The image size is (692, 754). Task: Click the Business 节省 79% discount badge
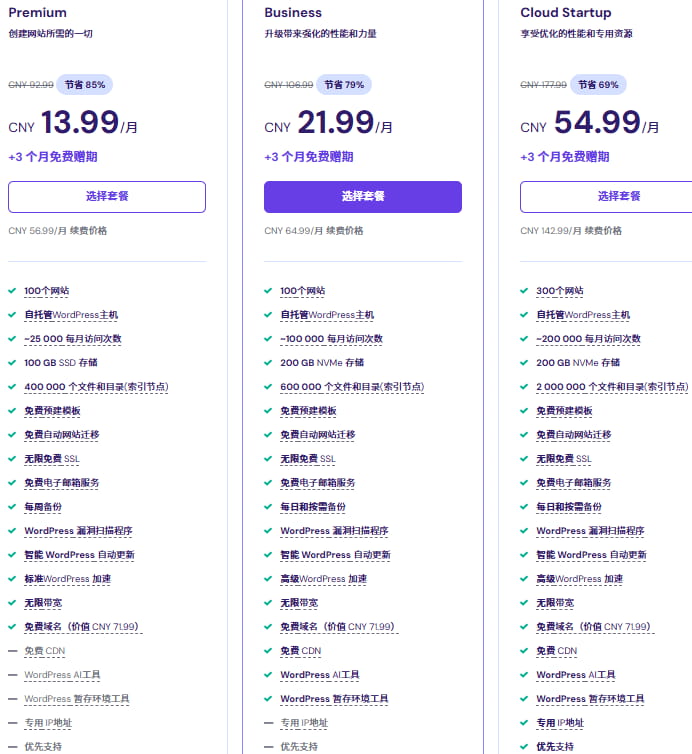point(341,84)
